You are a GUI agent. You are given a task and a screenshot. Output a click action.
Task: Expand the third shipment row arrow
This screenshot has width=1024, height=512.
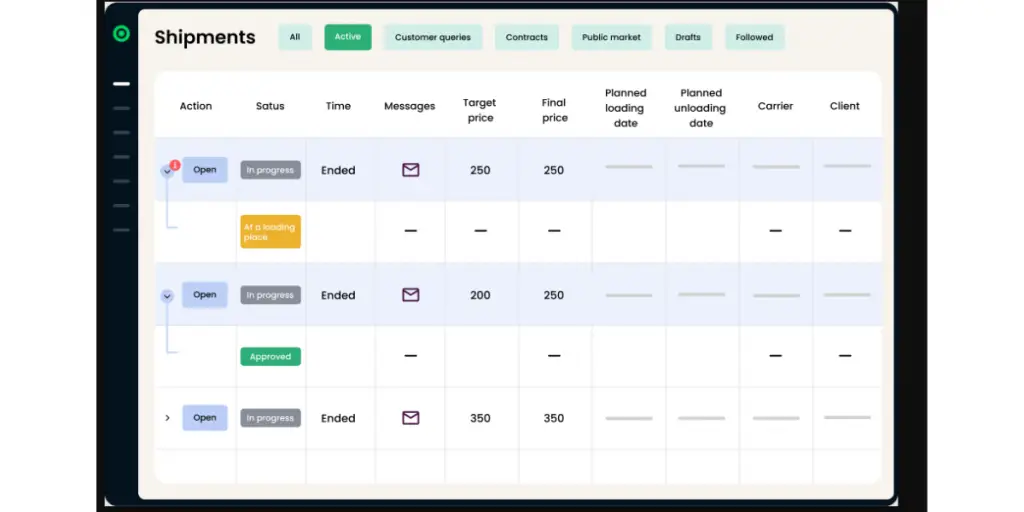tap(167, 418)
